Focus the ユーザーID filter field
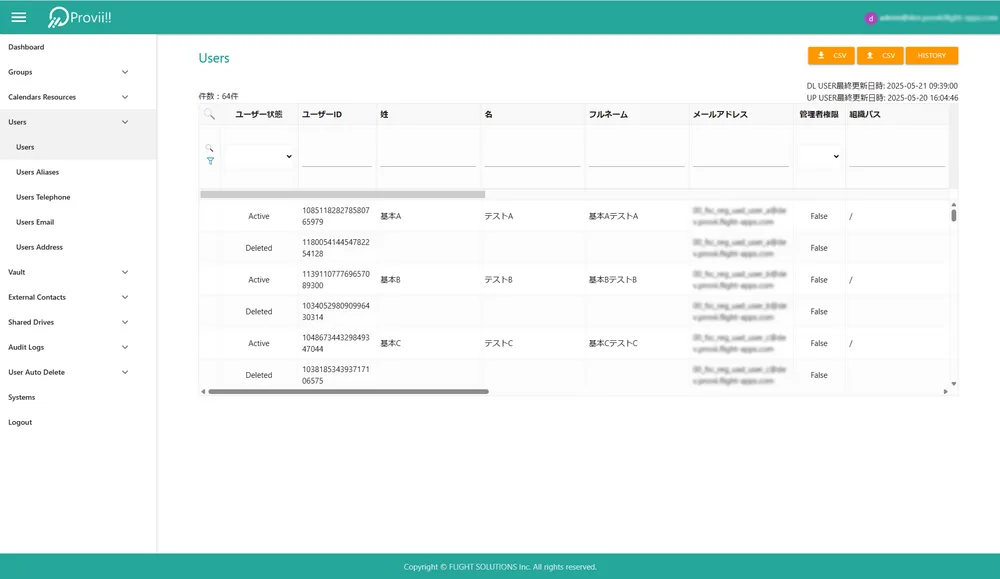Viewport: 1000px width, 579px height. pyautogui.click(x=337, y=156)
